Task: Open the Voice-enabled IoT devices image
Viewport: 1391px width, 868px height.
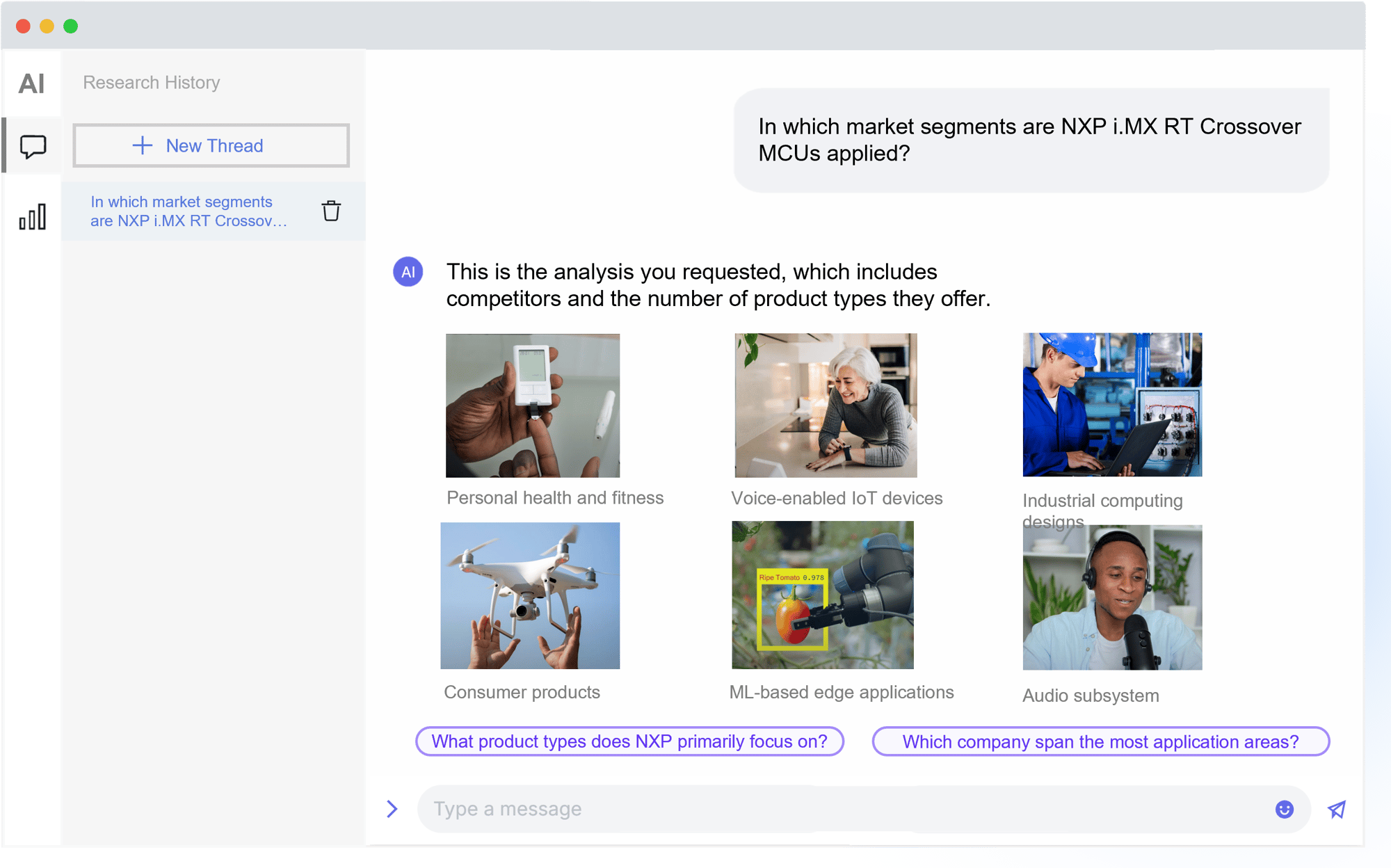Action: [826, 405]
